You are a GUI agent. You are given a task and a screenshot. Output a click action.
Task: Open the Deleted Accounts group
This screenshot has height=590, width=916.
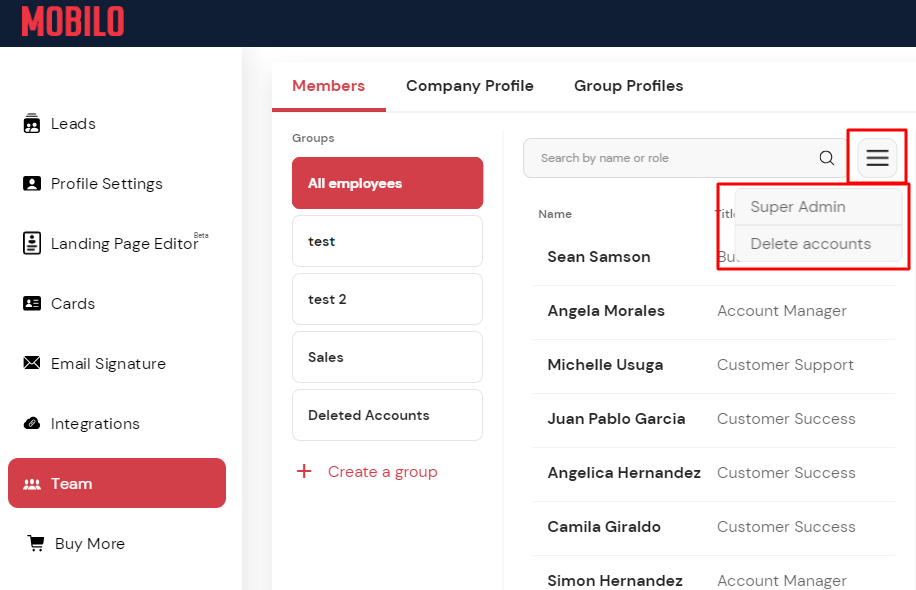[387, 415]
